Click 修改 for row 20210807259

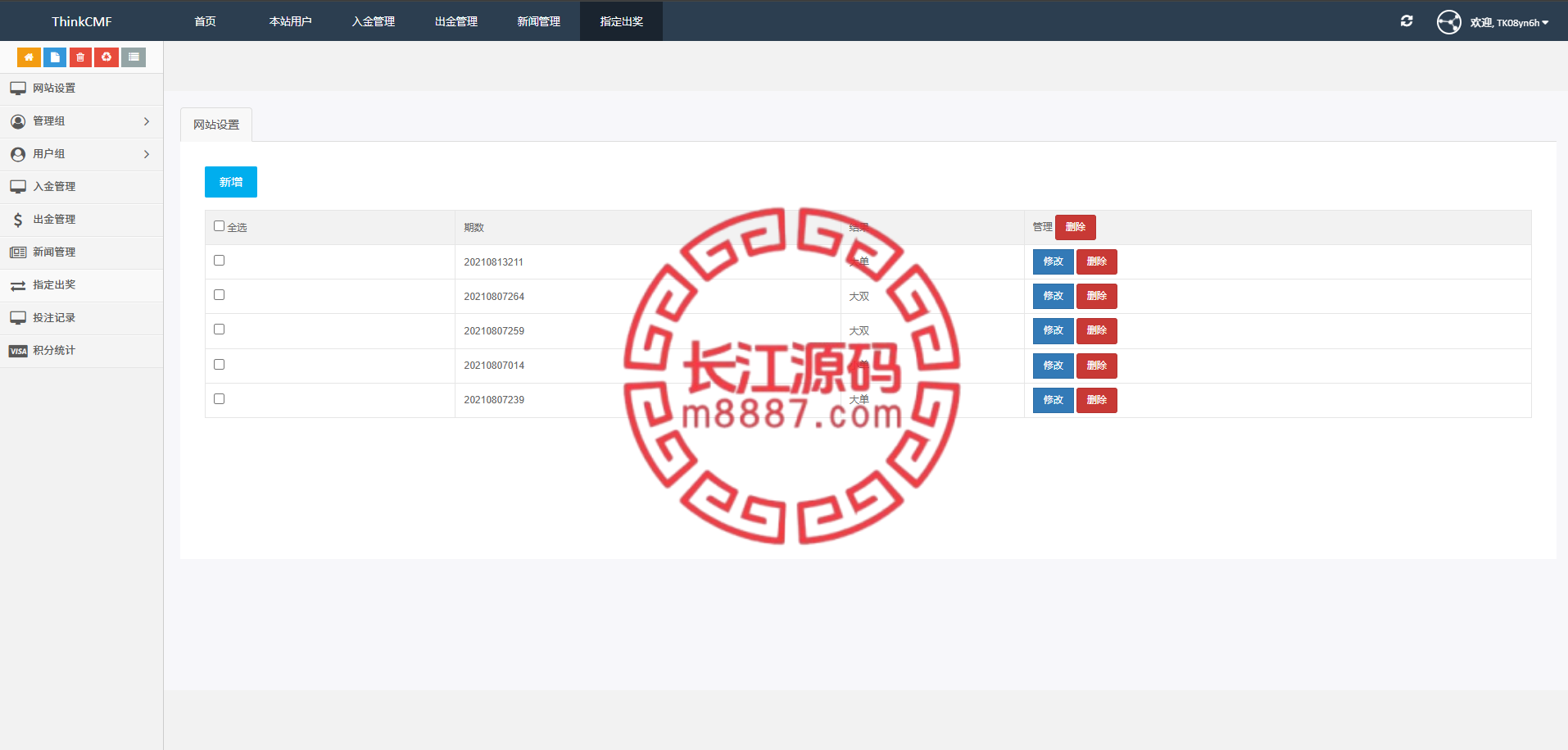pos(1054,330)
